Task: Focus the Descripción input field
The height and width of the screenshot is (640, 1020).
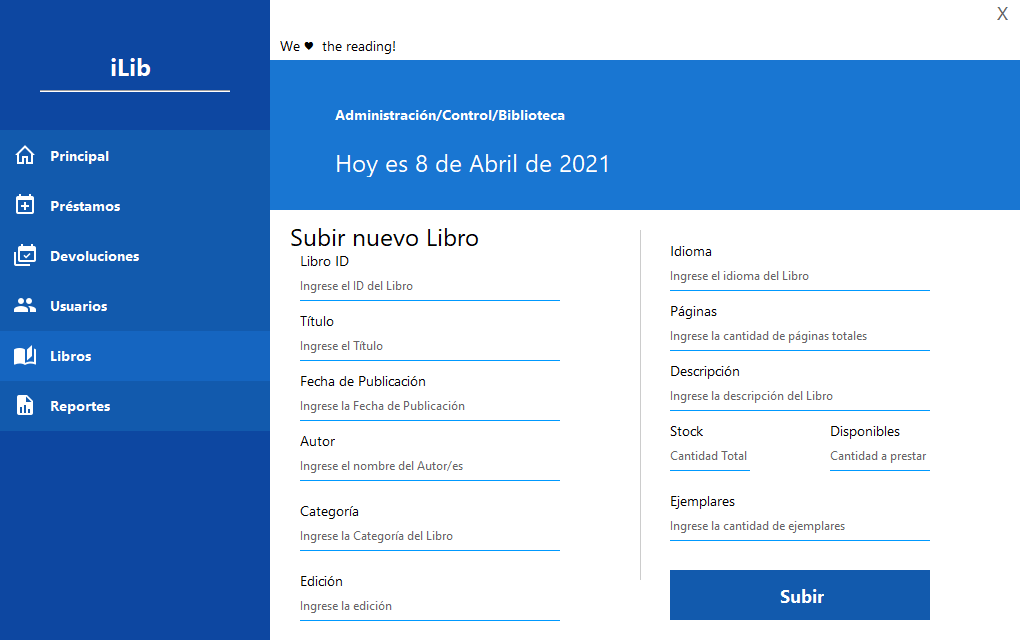Action: (x=799, y=395)
